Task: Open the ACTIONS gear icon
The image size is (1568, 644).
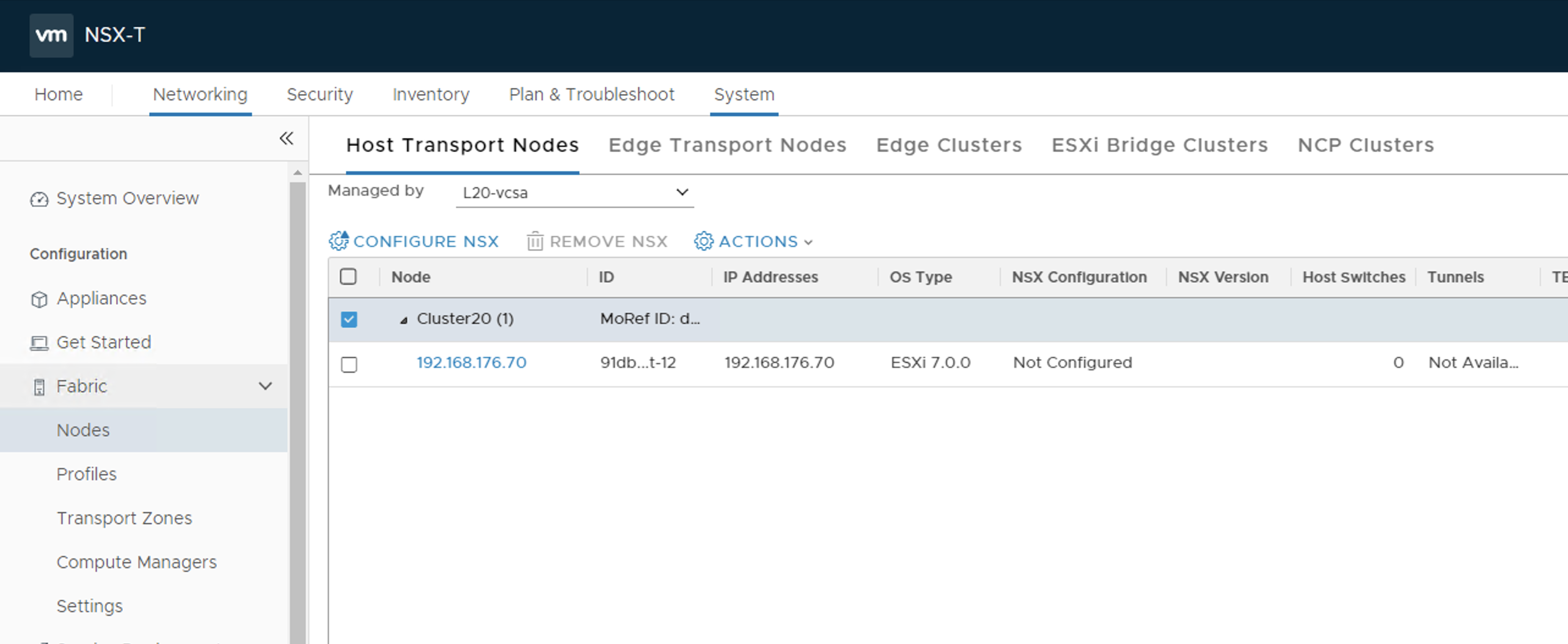Action: (x=703, y=241)
